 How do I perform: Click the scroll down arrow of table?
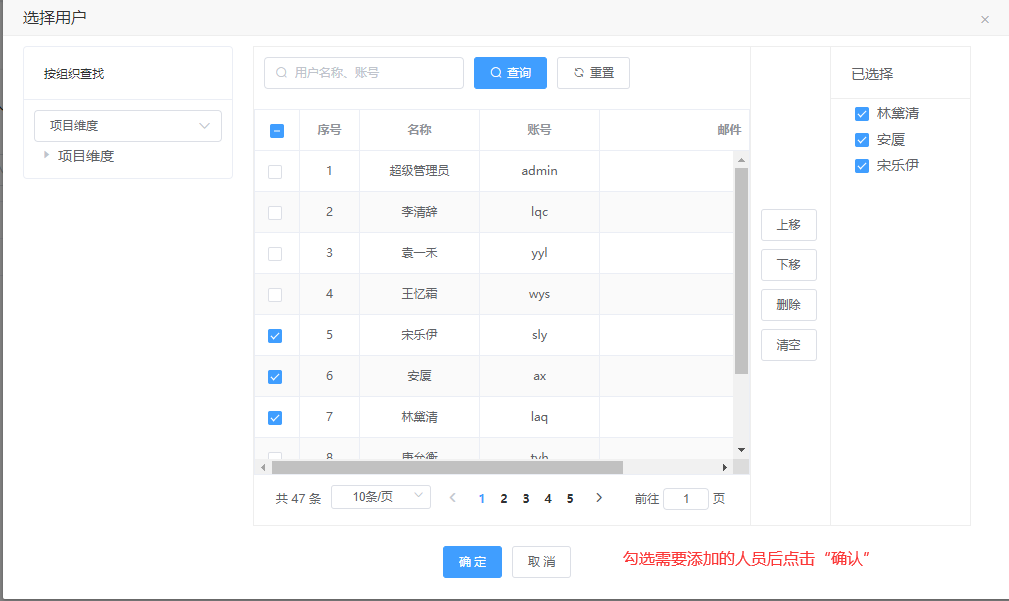[741, 450]
